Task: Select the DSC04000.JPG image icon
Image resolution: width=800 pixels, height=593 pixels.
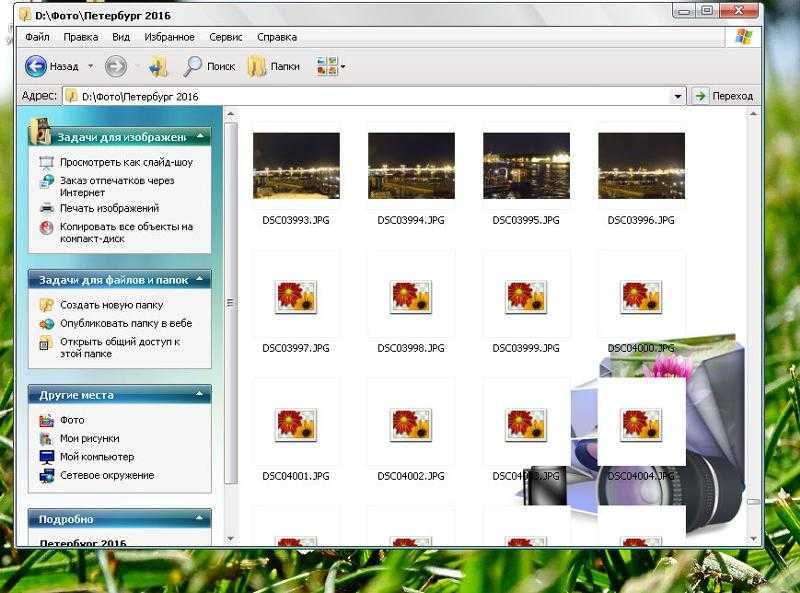Action: pyautogui.click(x=641, y=296)
